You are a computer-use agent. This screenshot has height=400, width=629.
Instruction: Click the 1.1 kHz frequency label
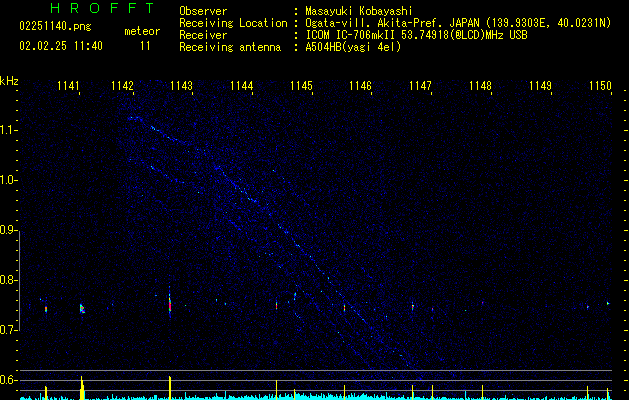click(x=8, y=130)
